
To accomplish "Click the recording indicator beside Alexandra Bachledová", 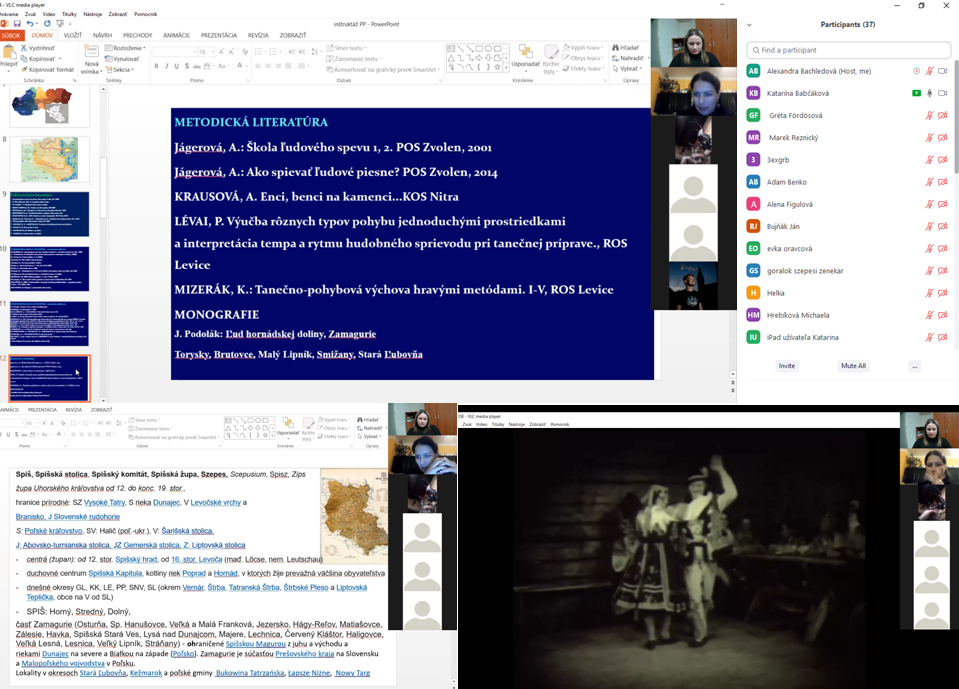I will tap(917, 71).
